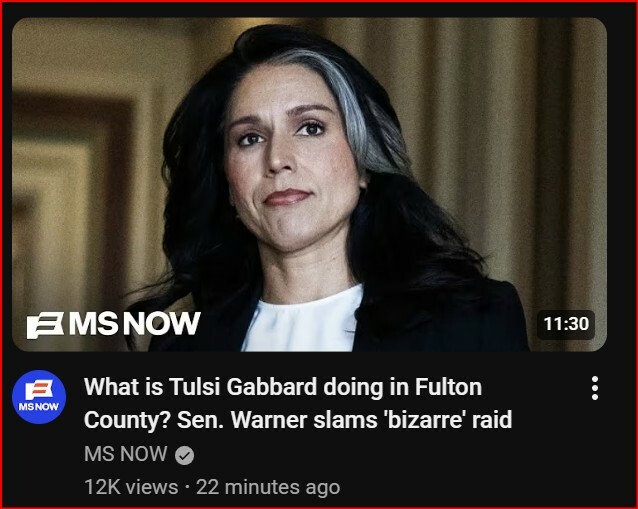638x509 pixels.
Task: Click the 11:30 video duration badge
Action: pyautogui.click(x=566, y=324)
